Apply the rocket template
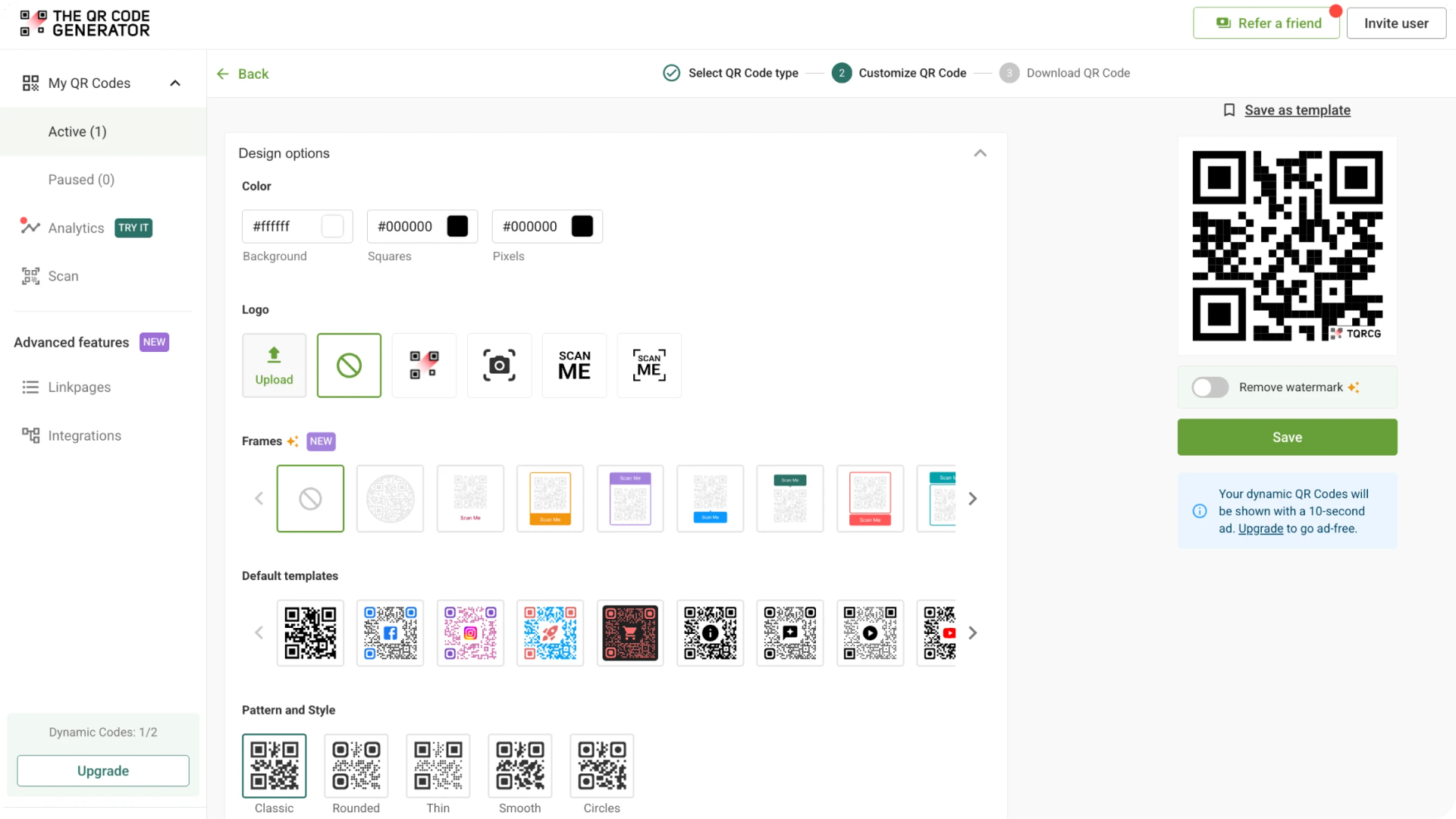Image resolution: width=1456 pixels, height=819 pixels. (550, 632)
